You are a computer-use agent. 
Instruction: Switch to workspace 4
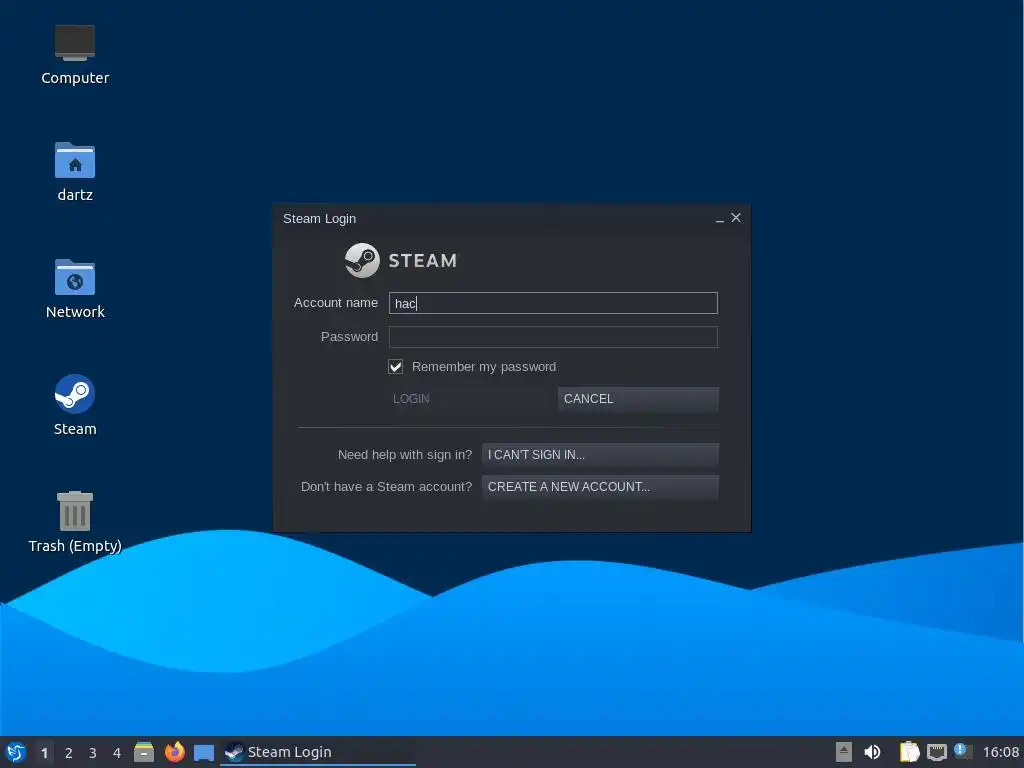pos(117,753)
